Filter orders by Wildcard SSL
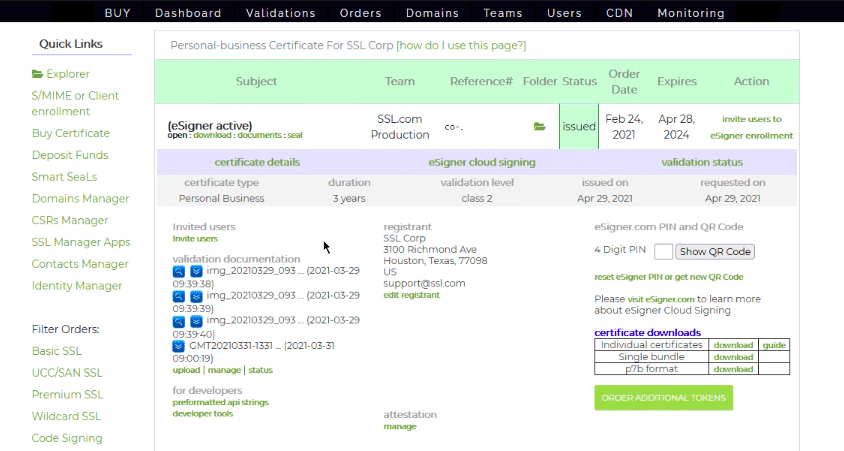Image resolution: width=844 pixels, height=451 pixels. pyautogui.click(x=66, y=416)
